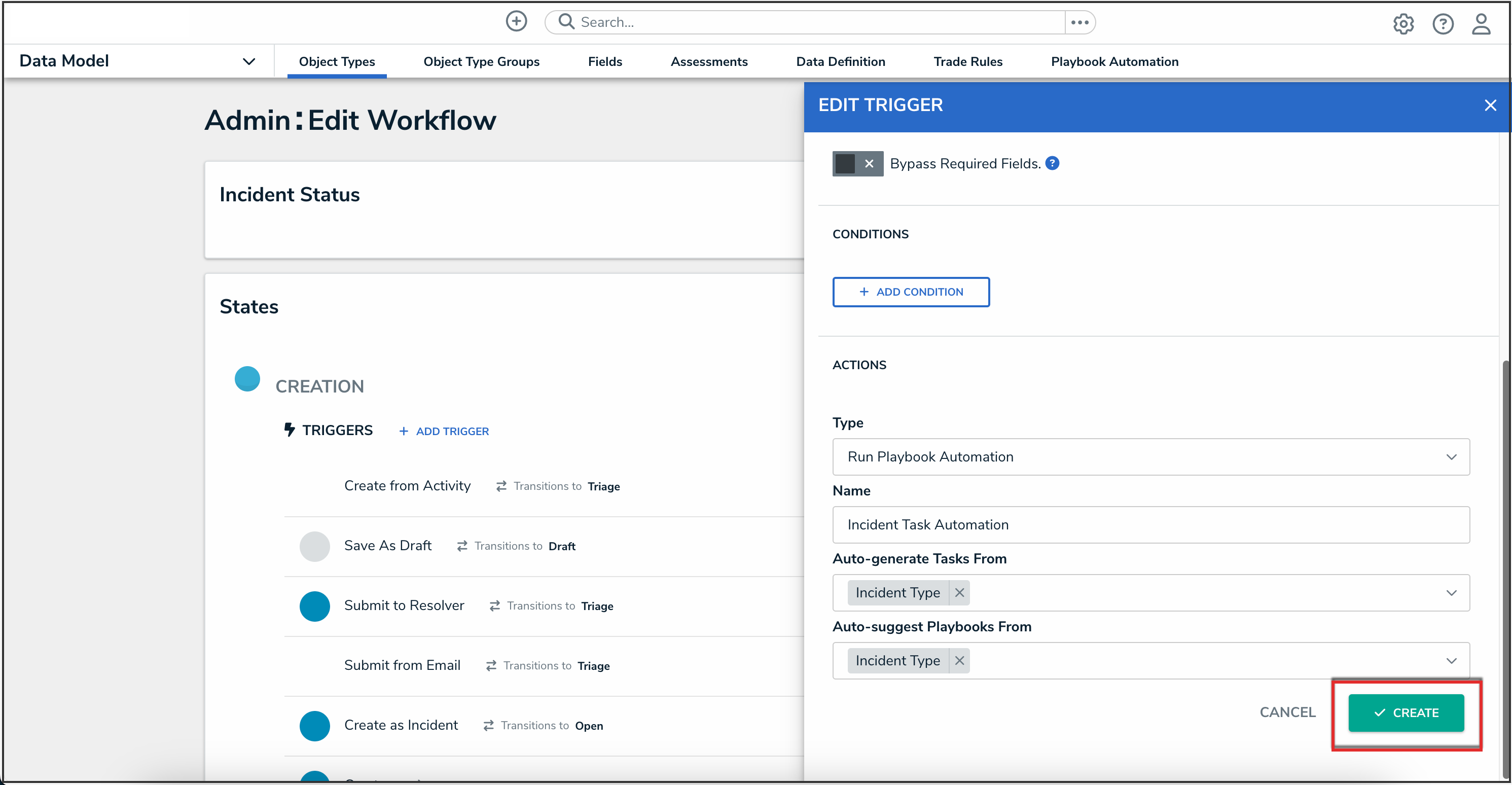
Task: Open the Type dropdown showing Run Playbook Automation
Action: click(1150, 457)
